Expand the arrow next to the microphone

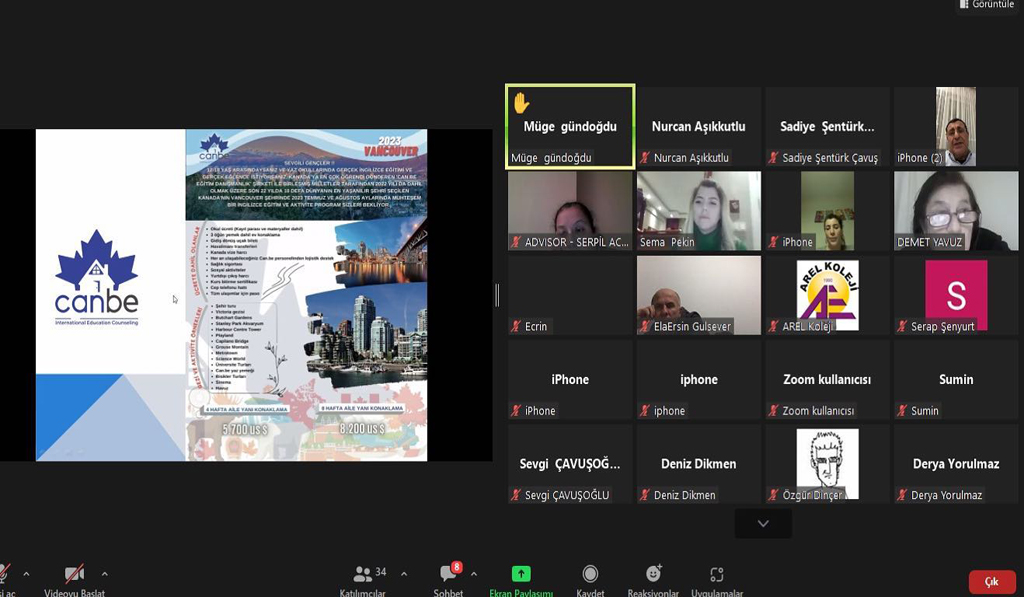pos(26,574)
